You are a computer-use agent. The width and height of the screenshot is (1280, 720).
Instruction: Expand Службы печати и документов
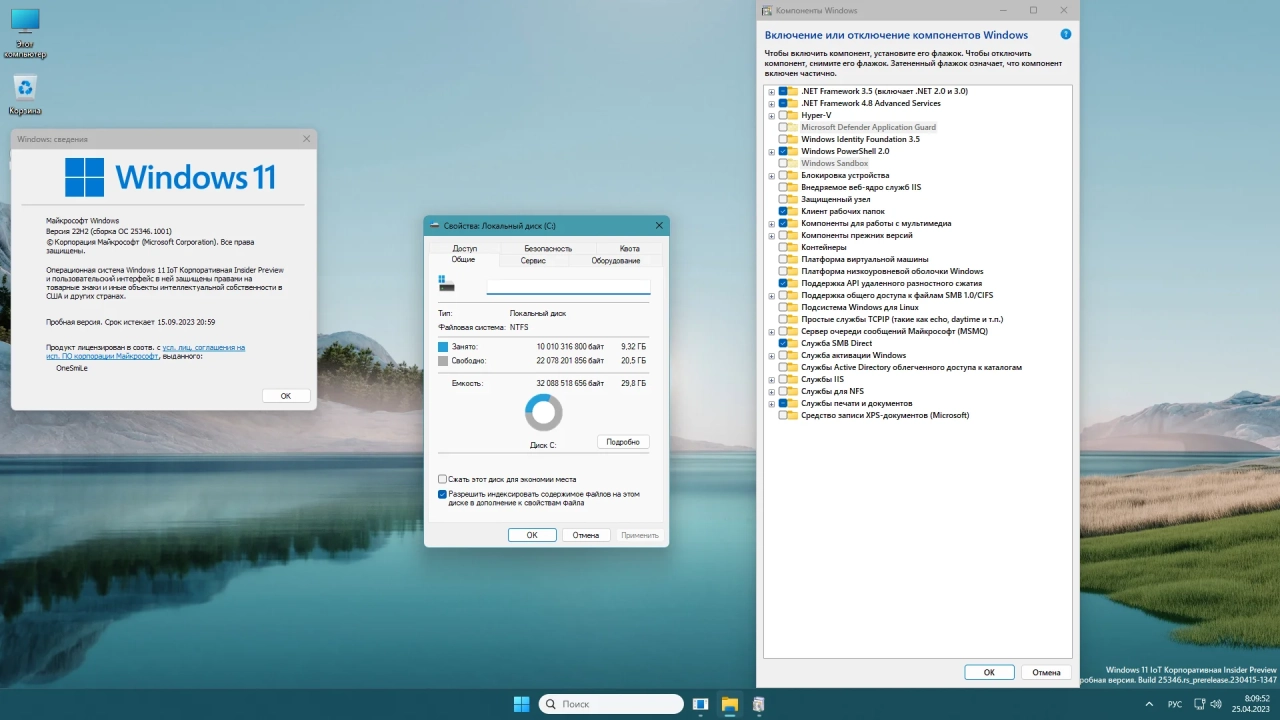[771, 403]
